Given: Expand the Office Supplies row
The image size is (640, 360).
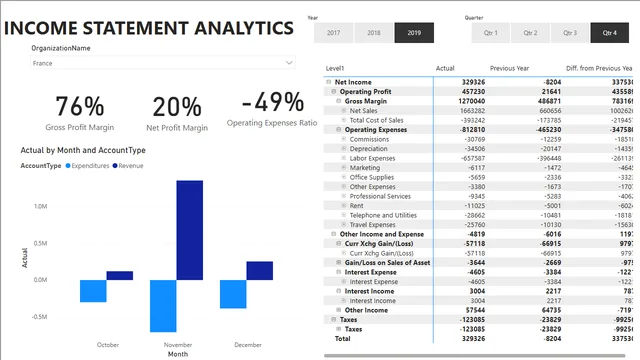Looking at the screenshot, I should [343, 177].
